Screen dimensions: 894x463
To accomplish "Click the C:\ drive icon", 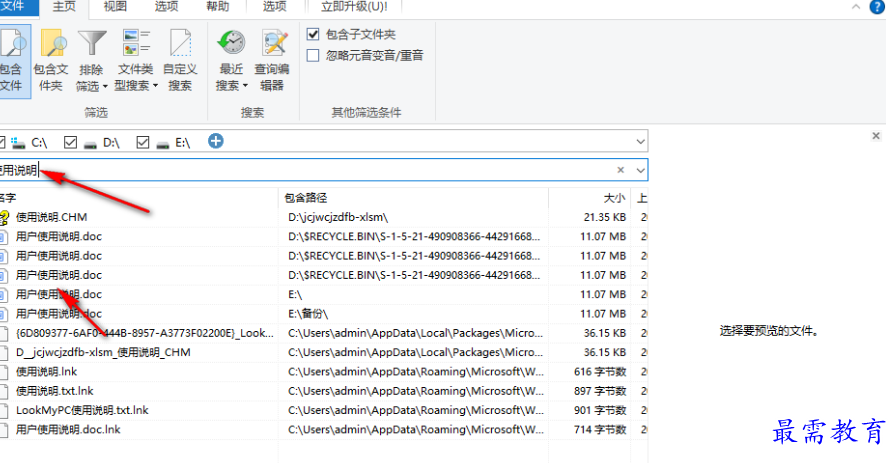I will [x=18, y=143].
